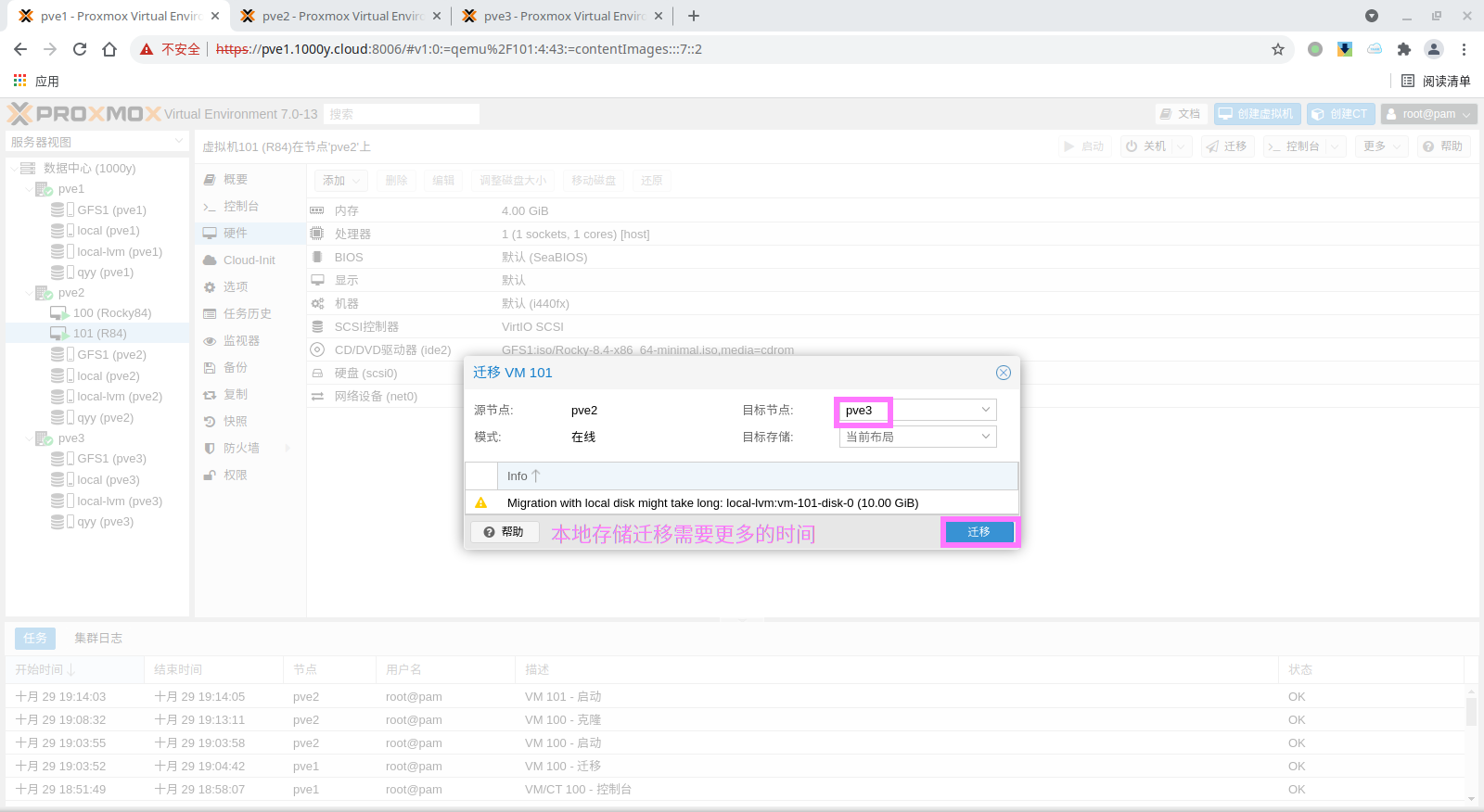Screen dimensions: 1484x812
Task: Click the not-secure warning icon in address bar
Action: 147,49
